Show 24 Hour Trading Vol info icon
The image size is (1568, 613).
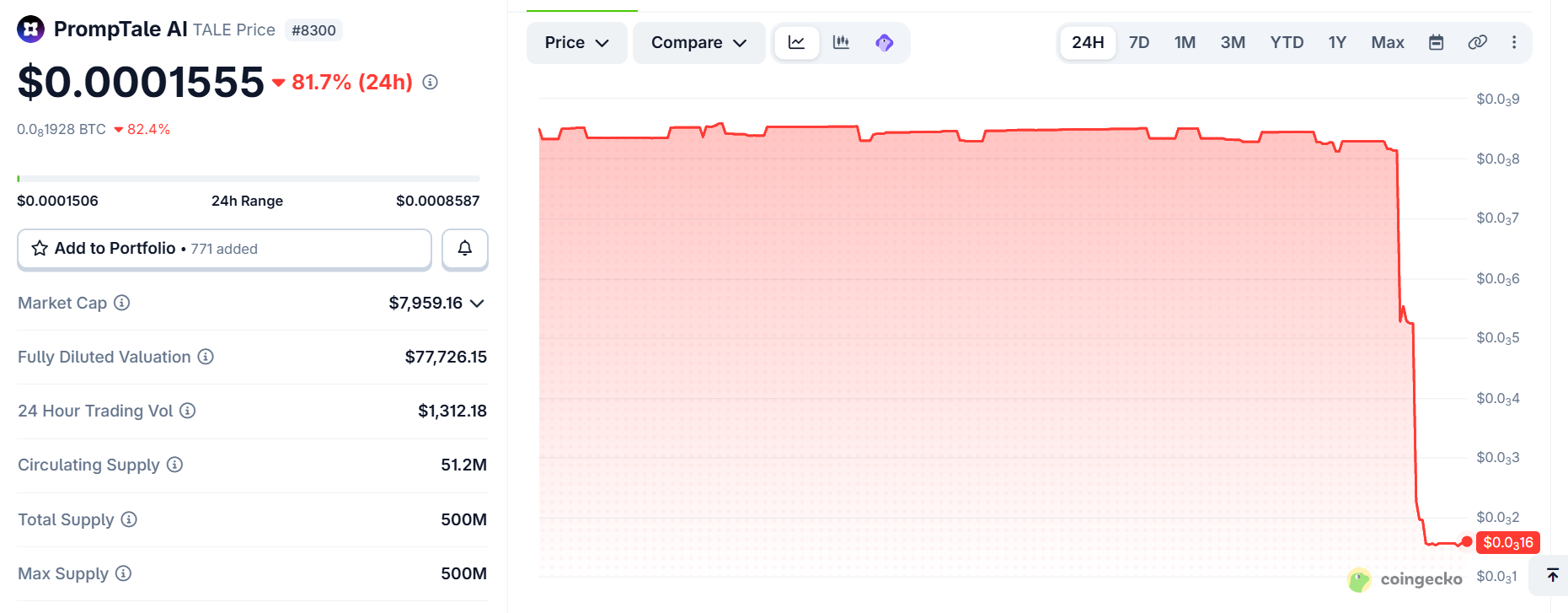tap(188, 411)
